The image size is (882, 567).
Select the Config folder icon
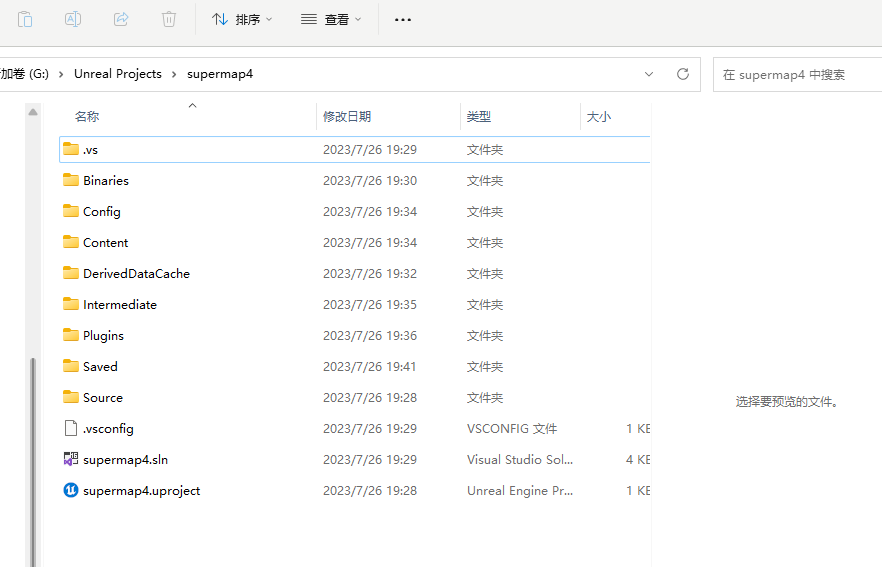coord(71,211)
